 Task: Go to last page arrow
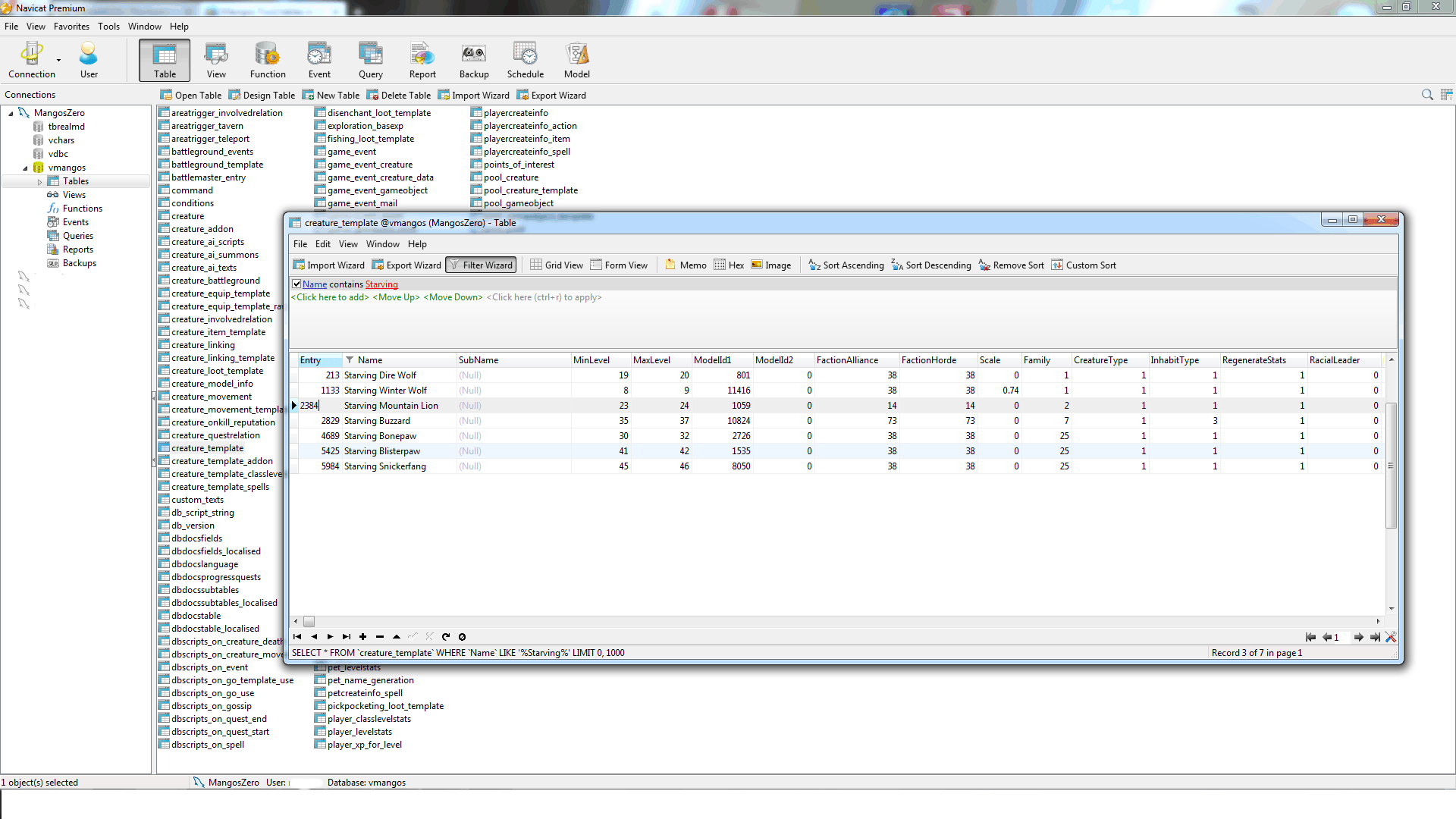1375,637
